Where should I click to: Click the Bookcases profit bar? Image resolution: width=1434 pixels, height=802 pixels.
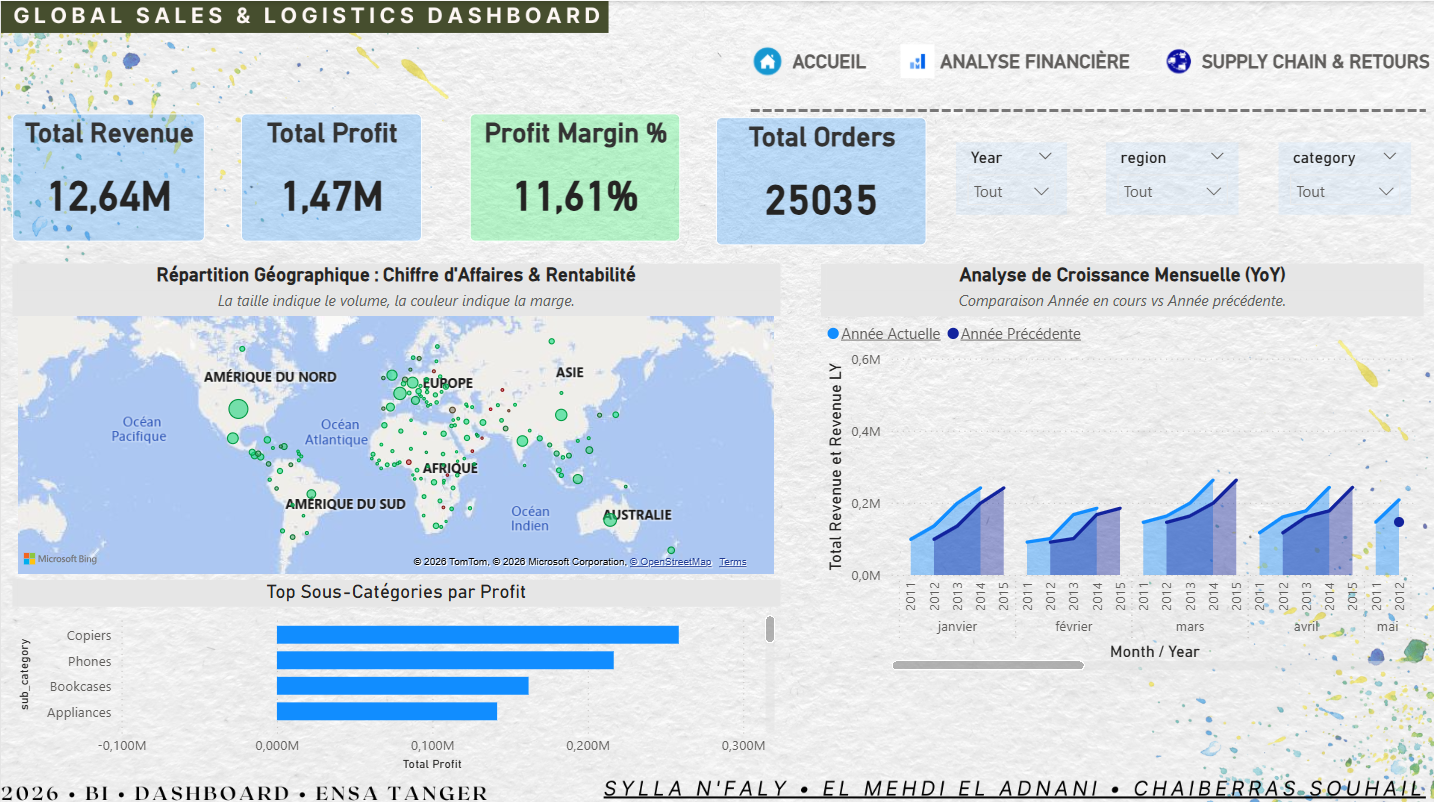tap(402, 686)
